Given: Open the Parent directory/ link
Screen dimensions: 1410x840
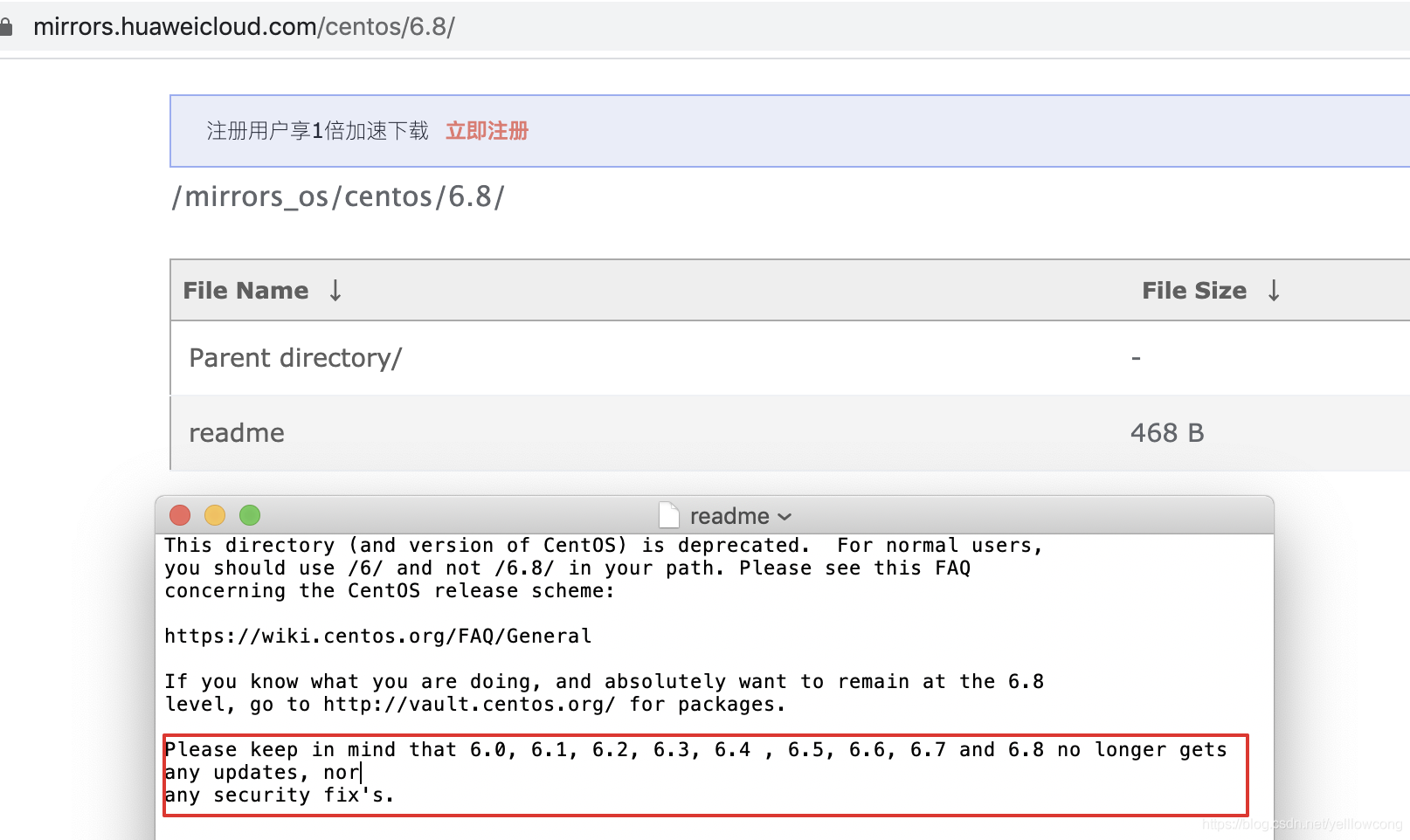Looking at the screenshot, I should tap(295, 358).
